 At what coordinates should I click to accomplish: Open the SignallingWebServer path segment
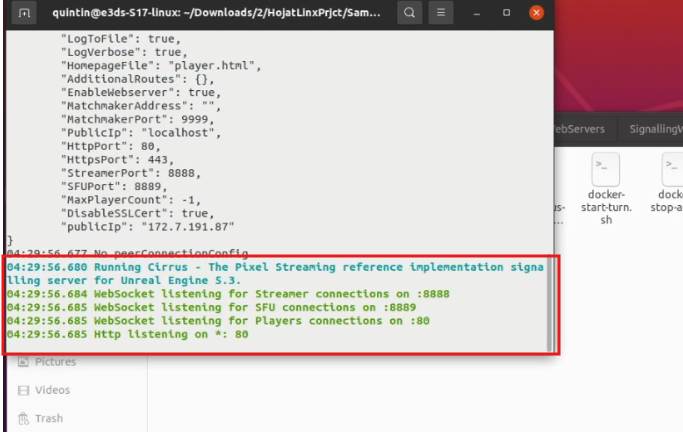(650, 129)
